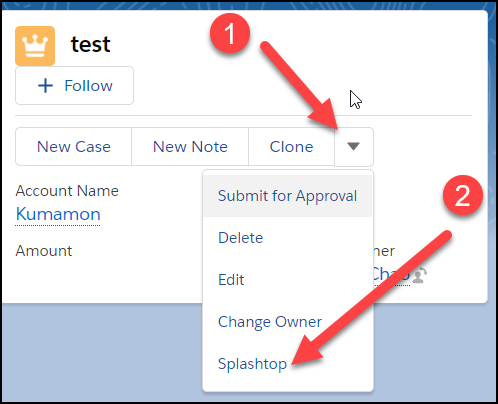The height and width of the screenshot is (404, 498).
Task: Click the change owner person icon
Action: click(x=420, y=275)
